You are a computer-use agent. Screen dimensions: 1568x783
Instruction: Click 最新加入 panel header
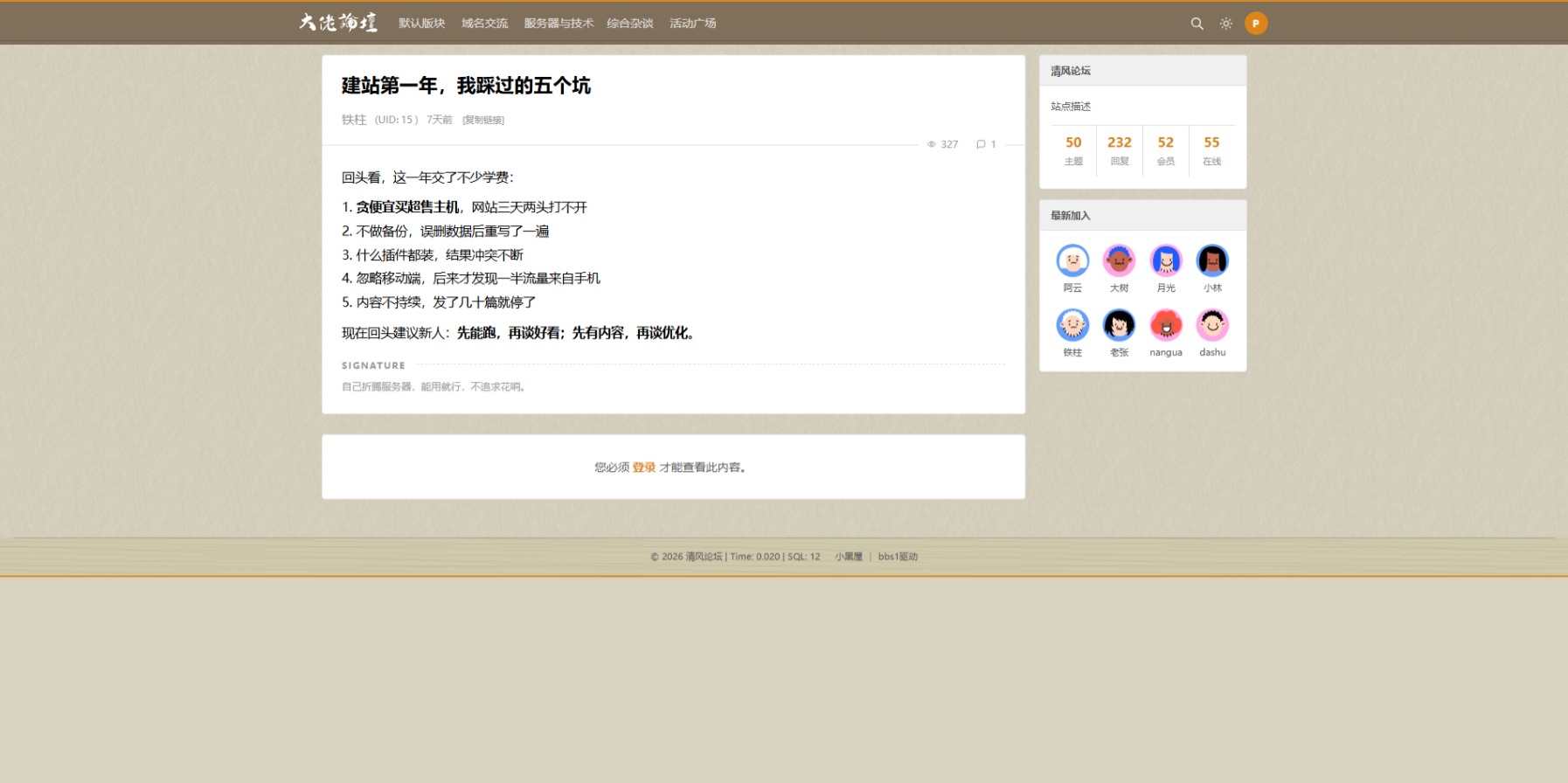(x=1142, y=216)
